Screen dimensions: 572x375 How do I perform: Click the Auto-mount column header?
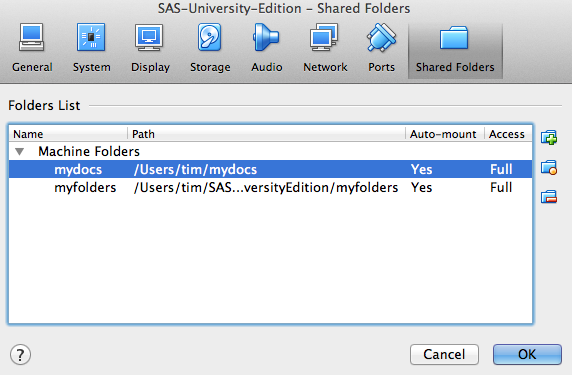coord(445,134)
